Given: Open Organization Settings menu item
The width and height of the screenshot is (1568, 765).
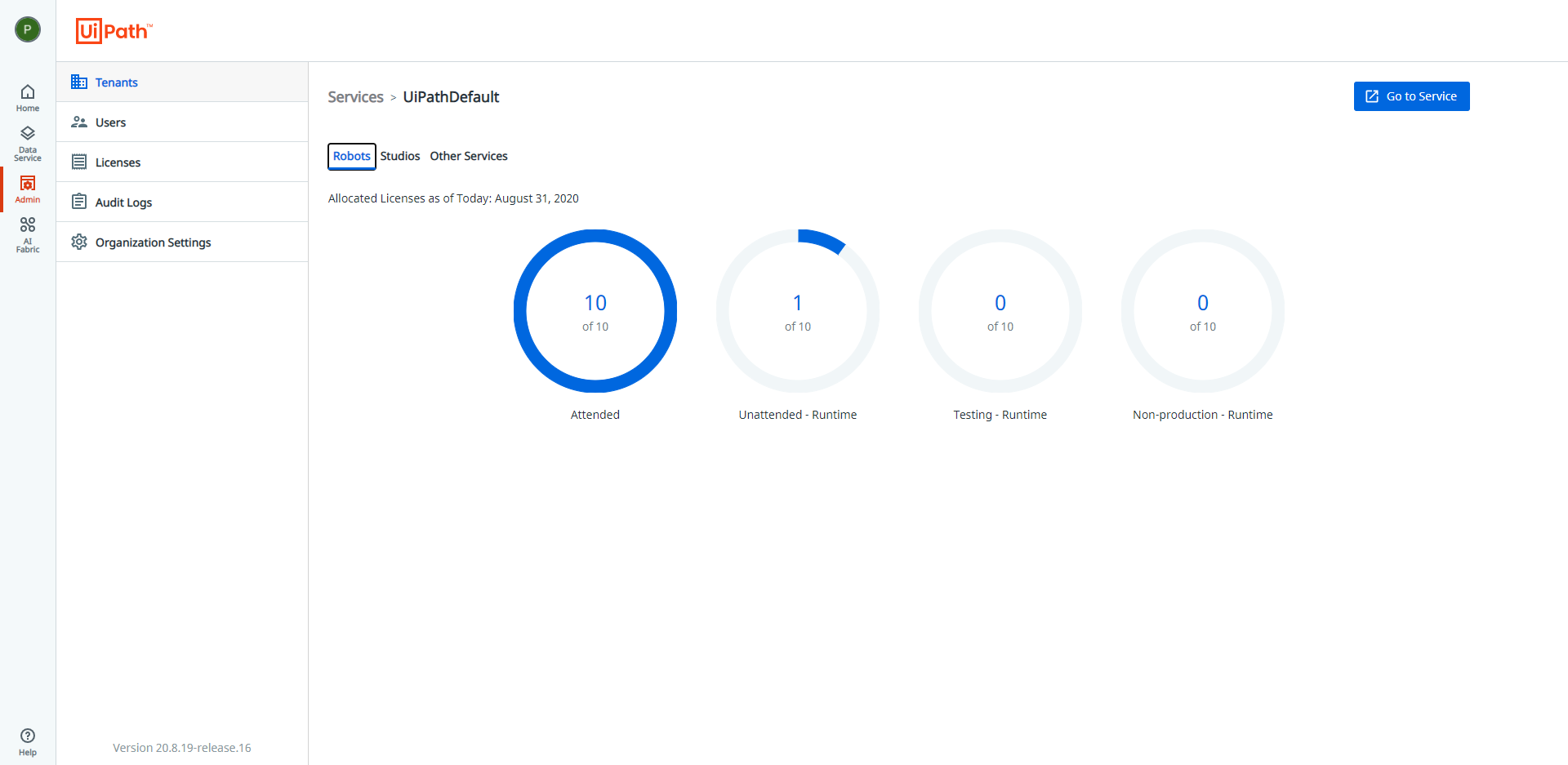Looking at the screenshot, I should (x=182, y=242).
